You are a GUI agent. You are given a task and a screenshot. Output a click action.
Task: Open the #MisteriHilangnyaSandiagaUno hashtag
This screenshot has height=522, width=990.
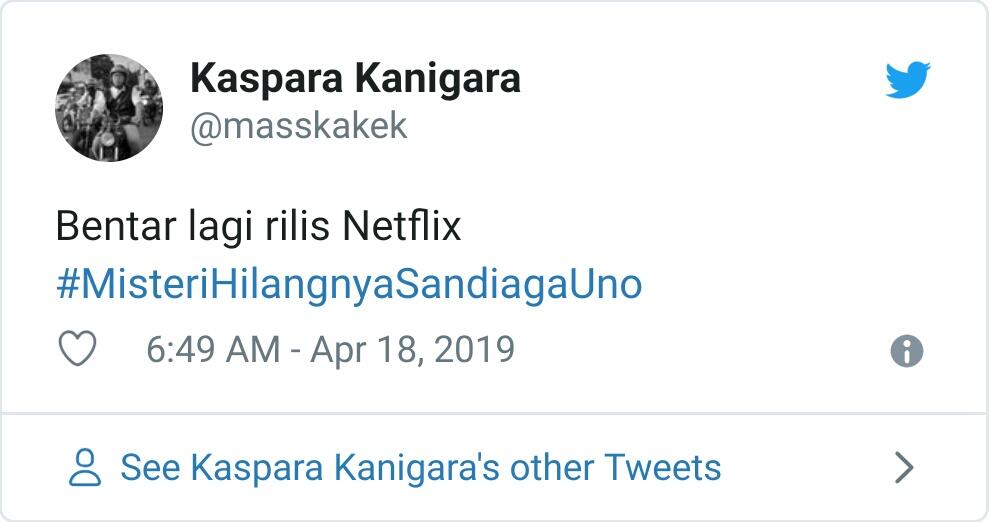[x=349, y=285]
